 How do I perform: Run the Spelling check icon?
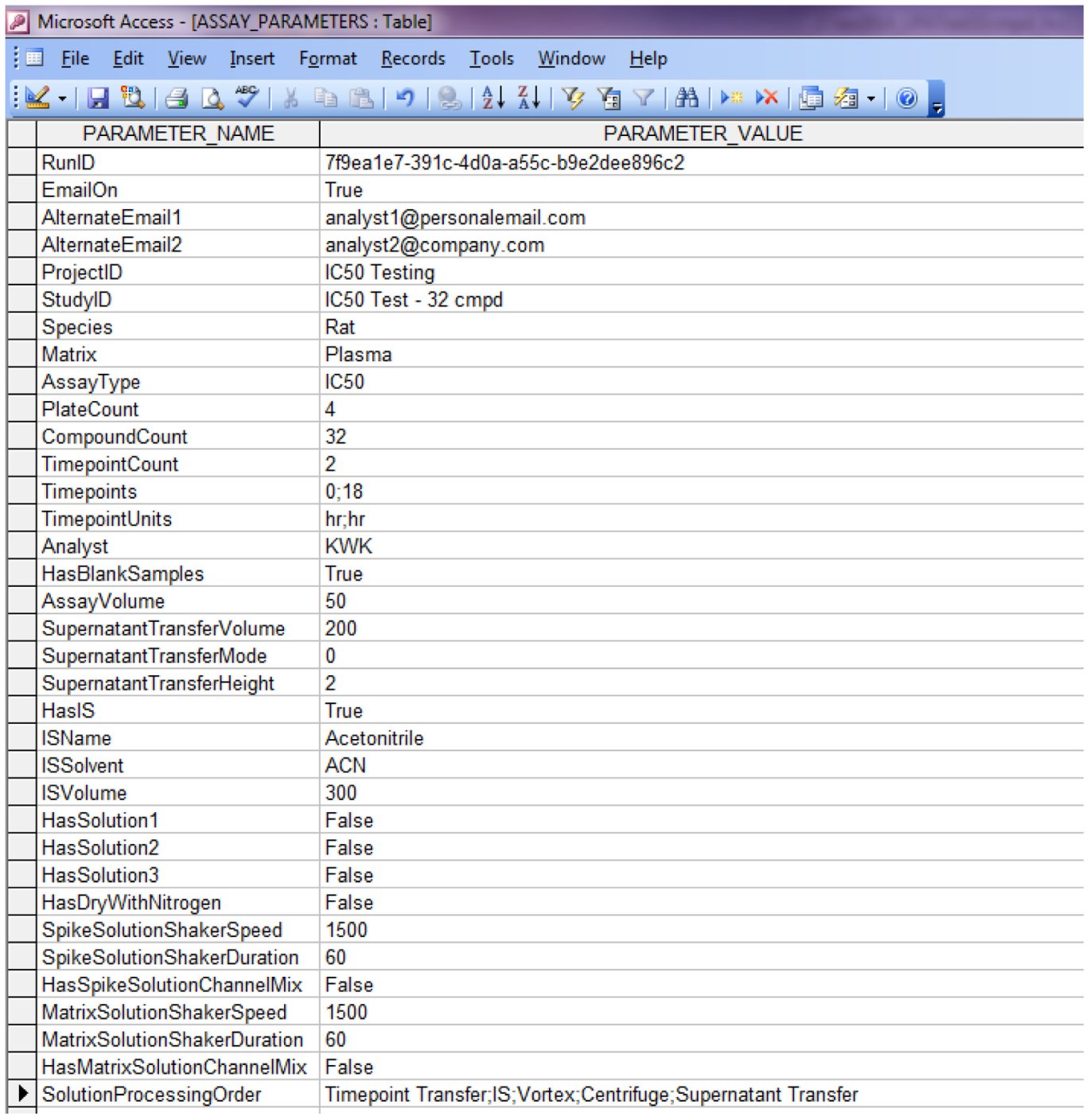(247, 97)
